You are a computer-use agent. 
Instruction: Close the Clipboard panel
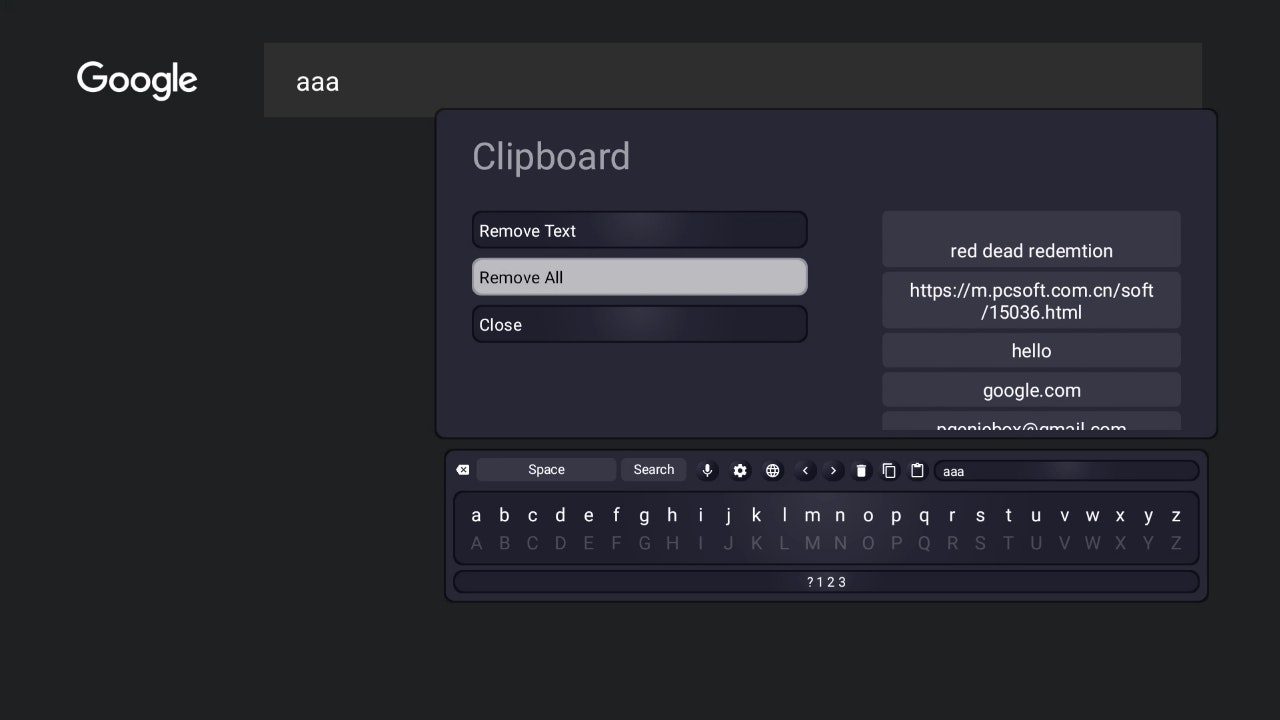click(x=639, y=324)
